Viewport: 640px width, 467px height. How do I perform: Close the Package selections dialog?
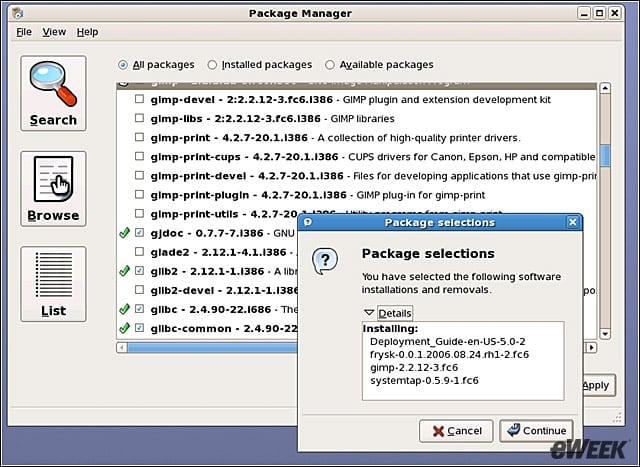tap(572, 222)
